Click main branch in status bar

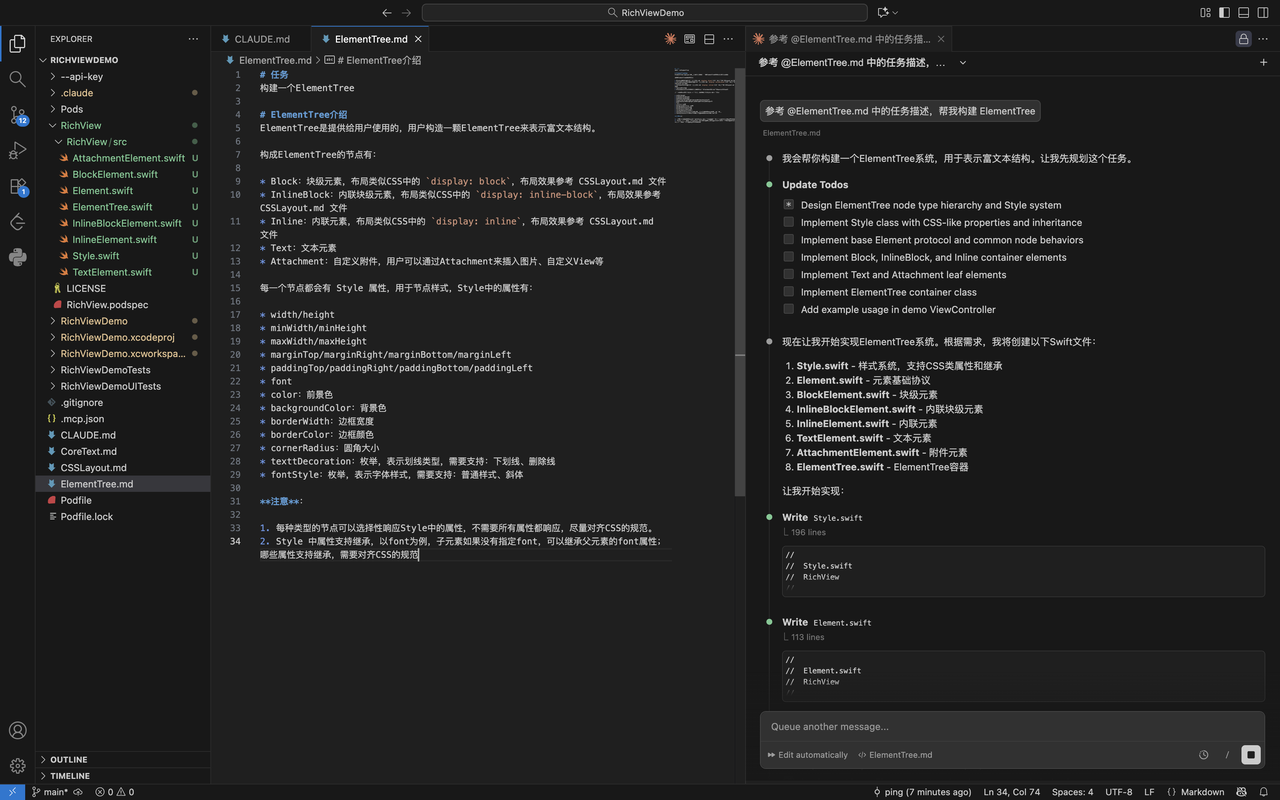pyautogui.click(x=50, y=792)
